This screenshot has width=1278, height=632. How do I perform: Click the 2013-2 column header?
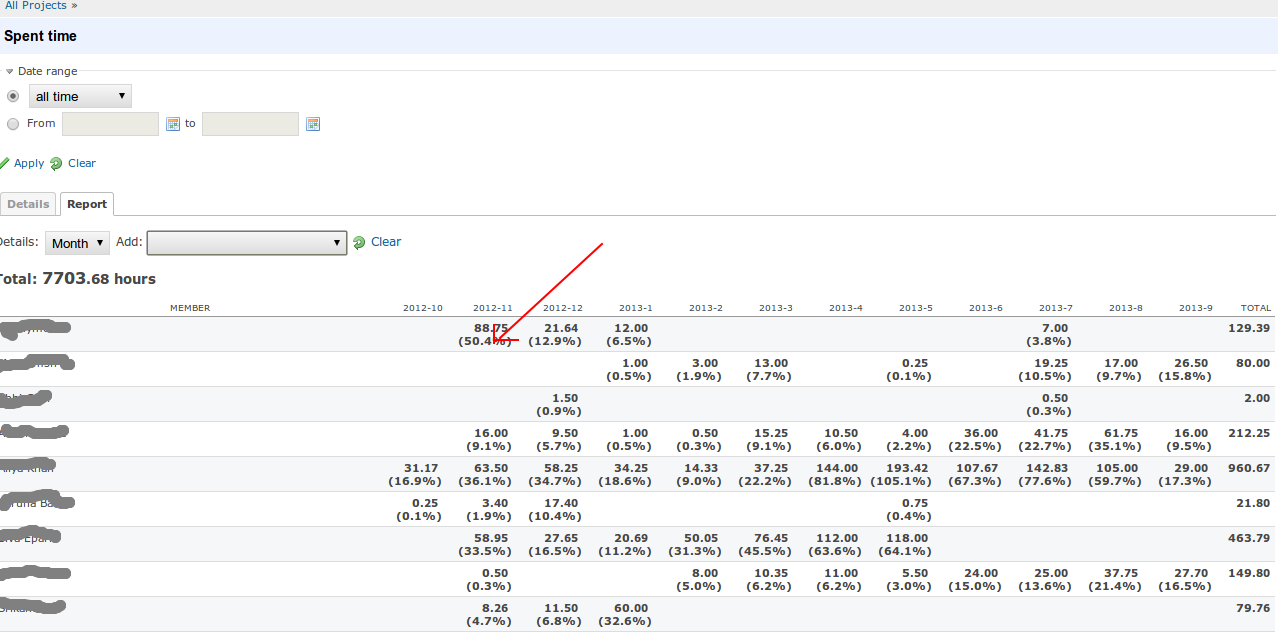[x=706, y=308]
